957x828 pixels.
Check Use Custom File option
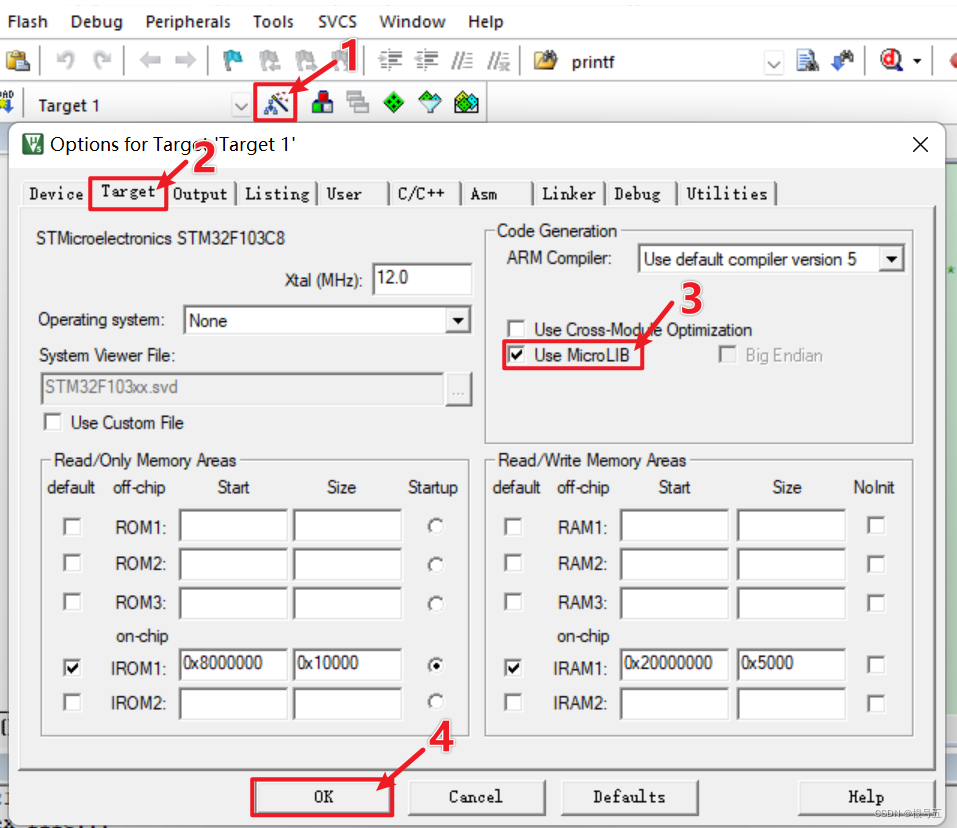coord(53,422)
